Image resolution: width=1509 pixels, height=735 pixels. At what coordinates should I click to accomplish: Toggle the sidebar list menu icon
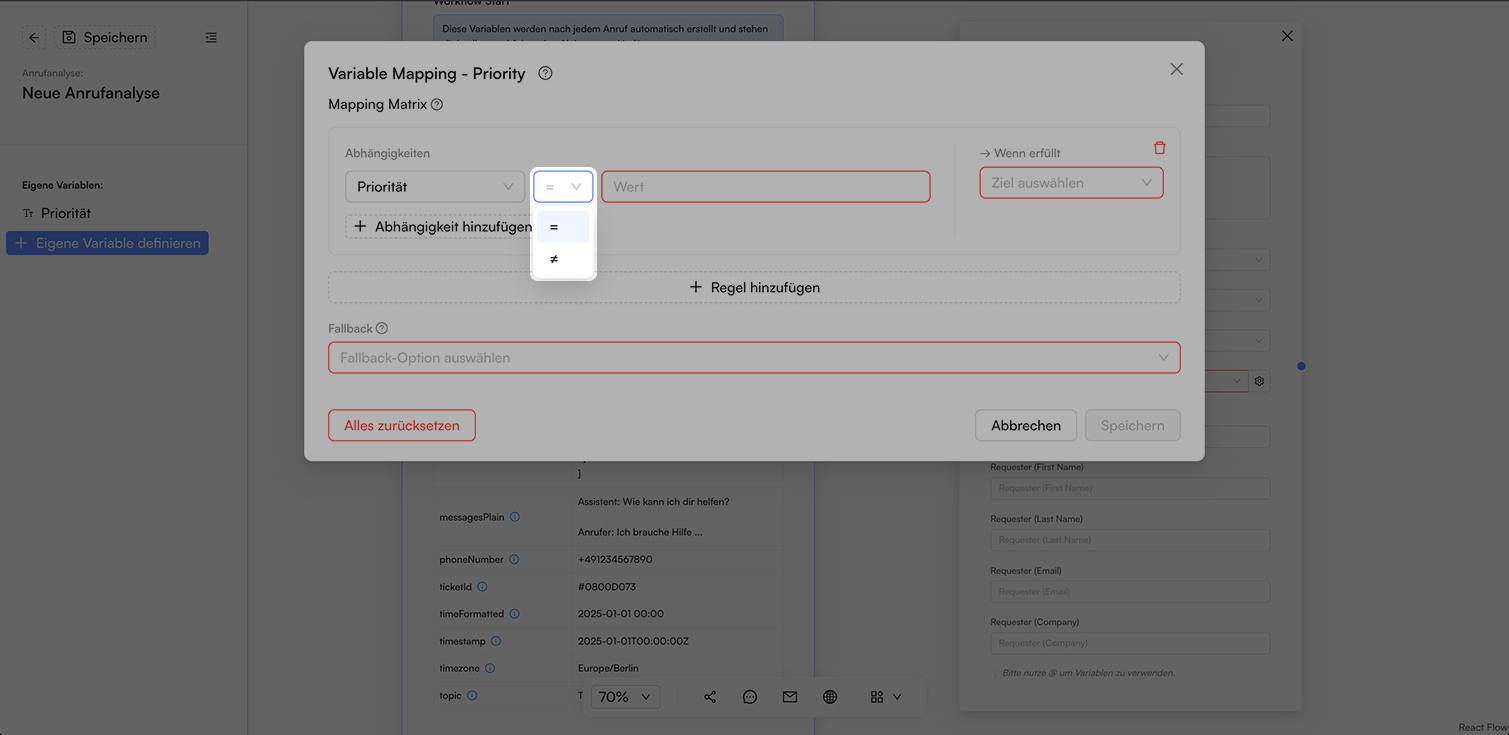click(211, 38)
